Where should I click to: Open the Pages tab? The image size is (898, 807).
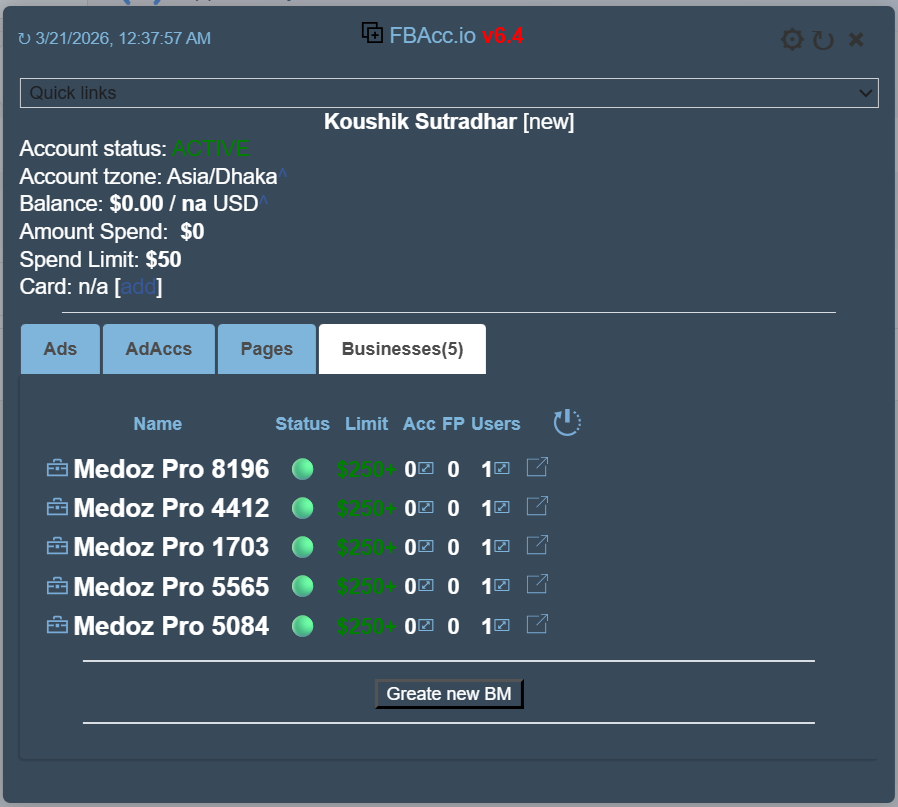point(266,348)
